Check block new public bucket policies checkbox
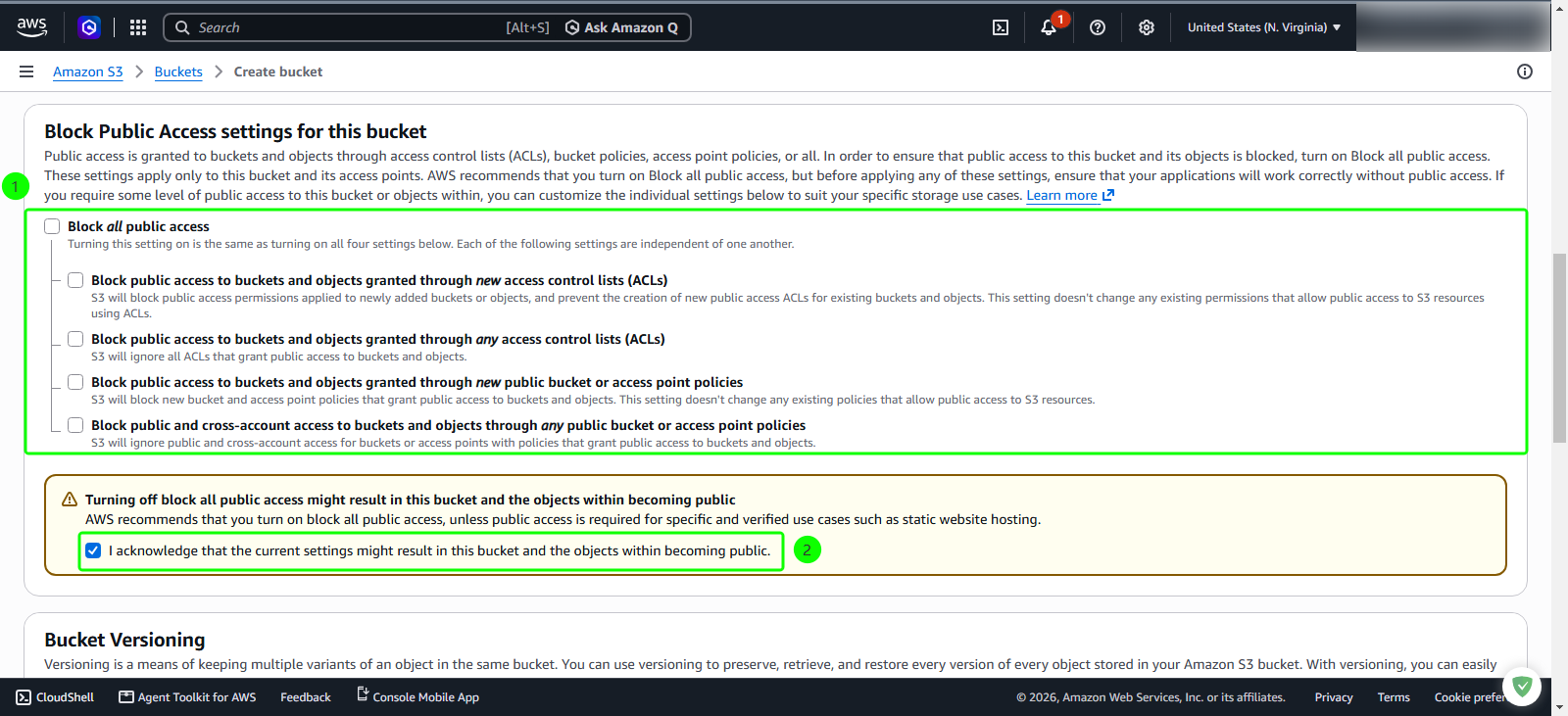Viewport: 1568px width, 716px height. [75, 382]
